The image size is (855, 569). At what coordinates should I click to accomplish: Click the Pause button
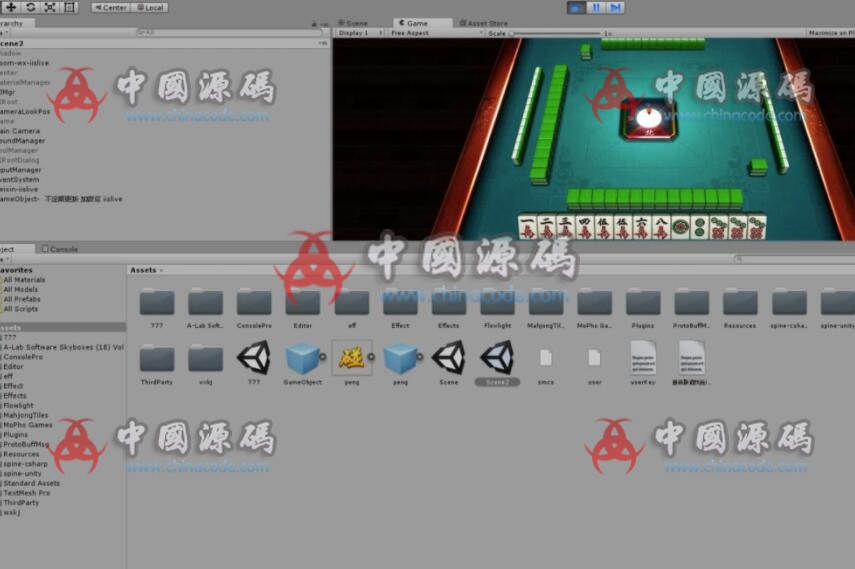pyautogui.click(x=596, y=8)
